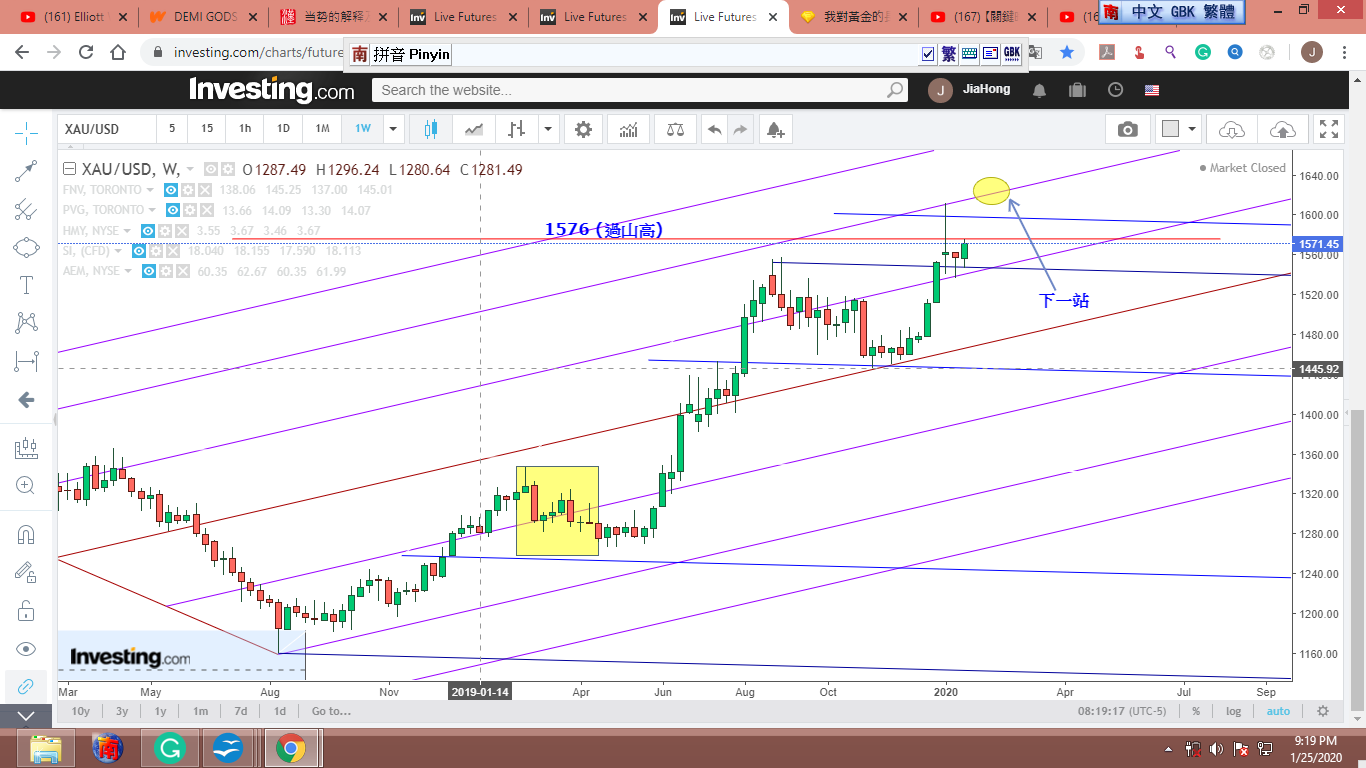This screenshot has height=768, width=1366.
Task: Open the chart properties gear icon
Action: (583, 129)
